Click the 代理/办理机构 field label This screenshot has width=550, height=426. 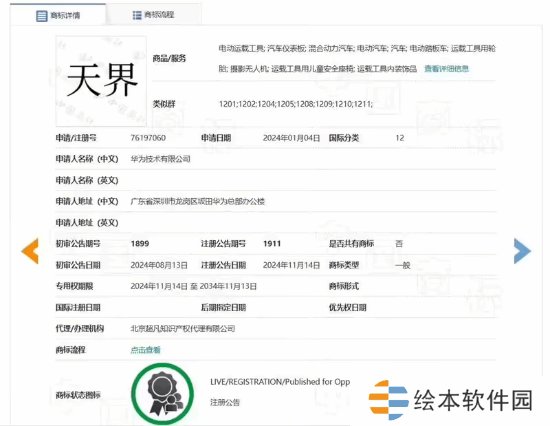[80, 329]
